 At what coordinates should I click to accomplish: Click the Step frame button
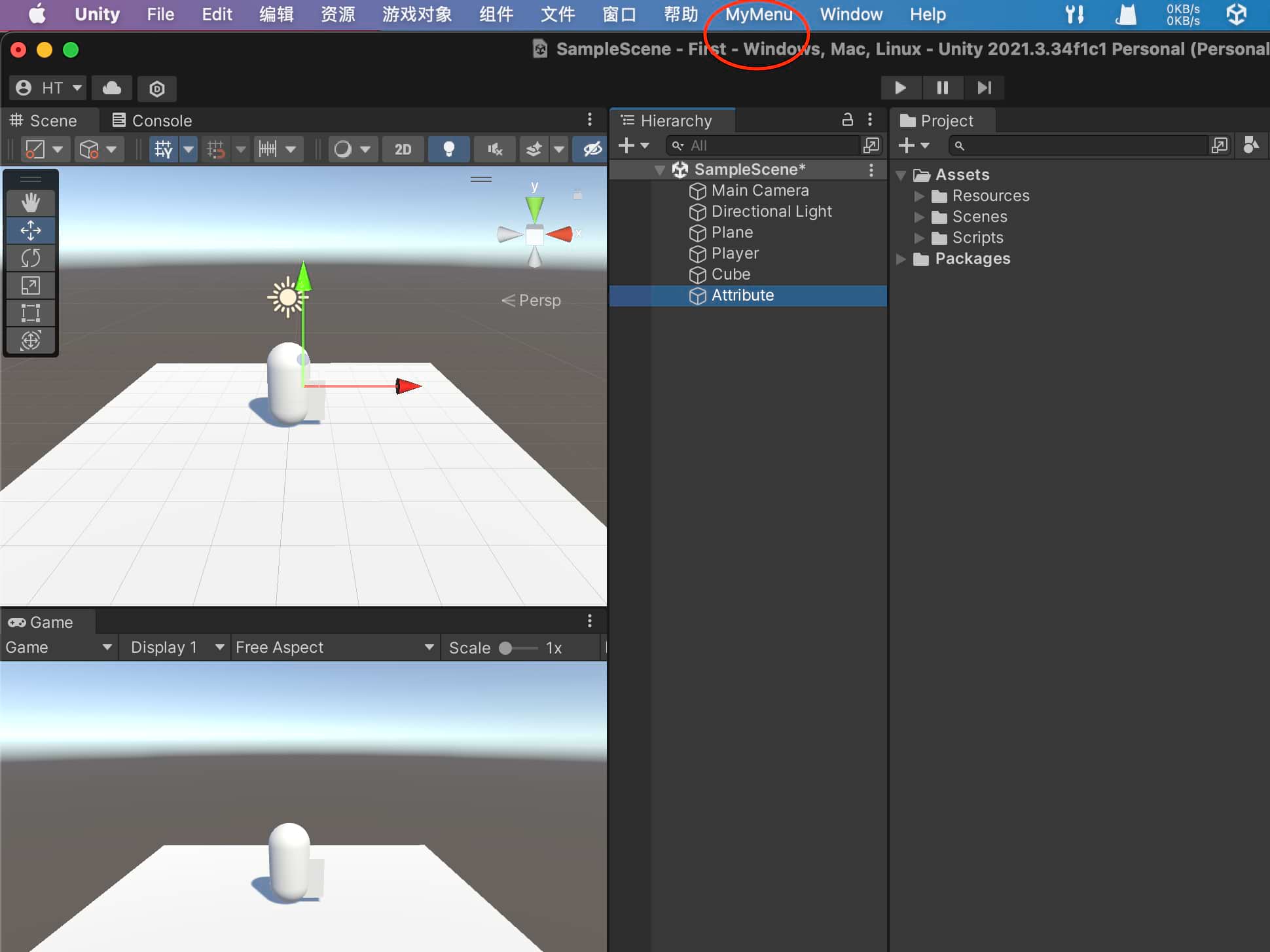tap(984, 88)
